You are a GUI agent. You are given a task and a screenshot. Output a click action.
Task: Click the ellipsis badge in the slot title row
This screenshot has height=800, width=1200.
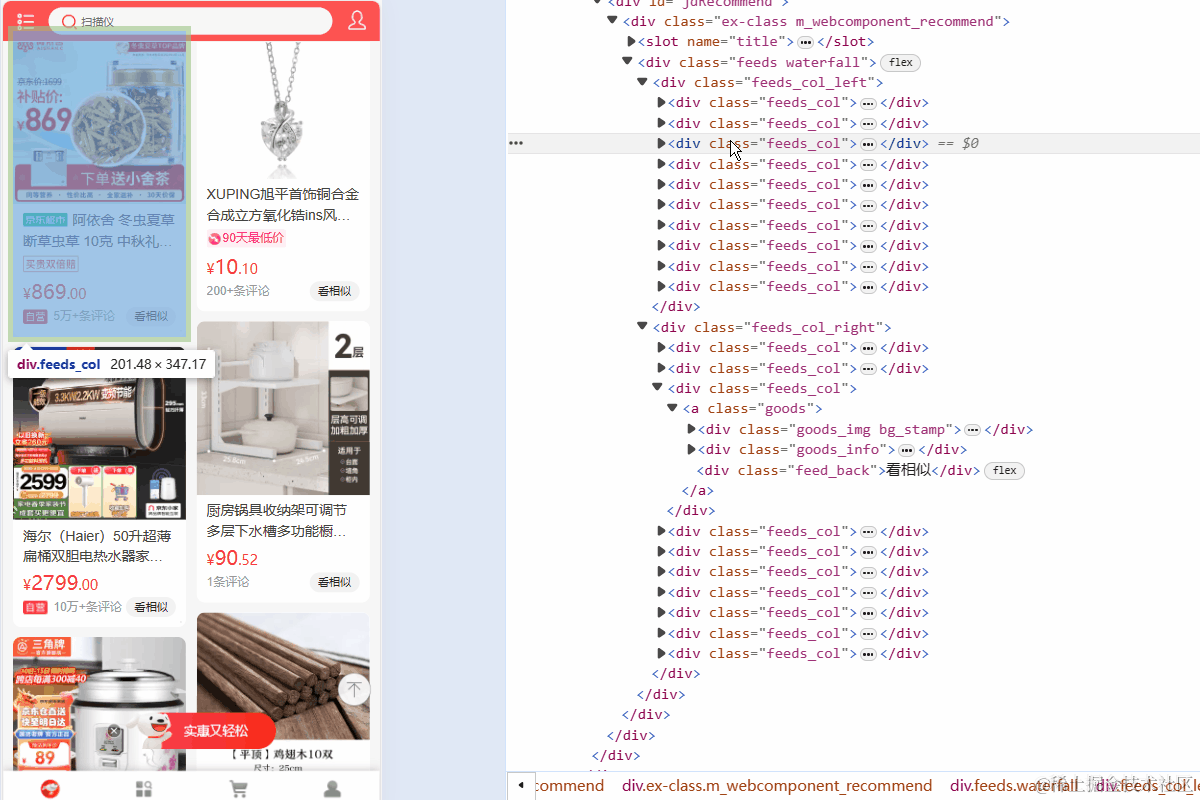[805, 42]
